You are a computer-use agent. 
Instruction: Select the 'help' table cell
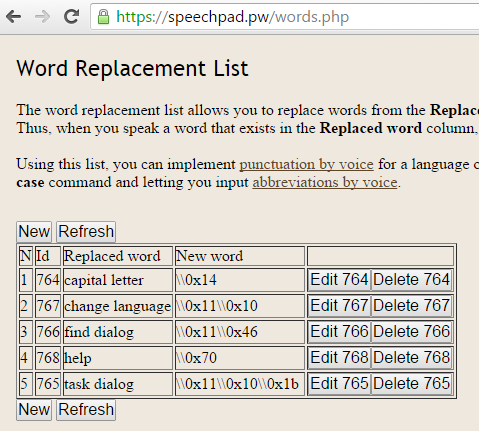tap(118, 358)
